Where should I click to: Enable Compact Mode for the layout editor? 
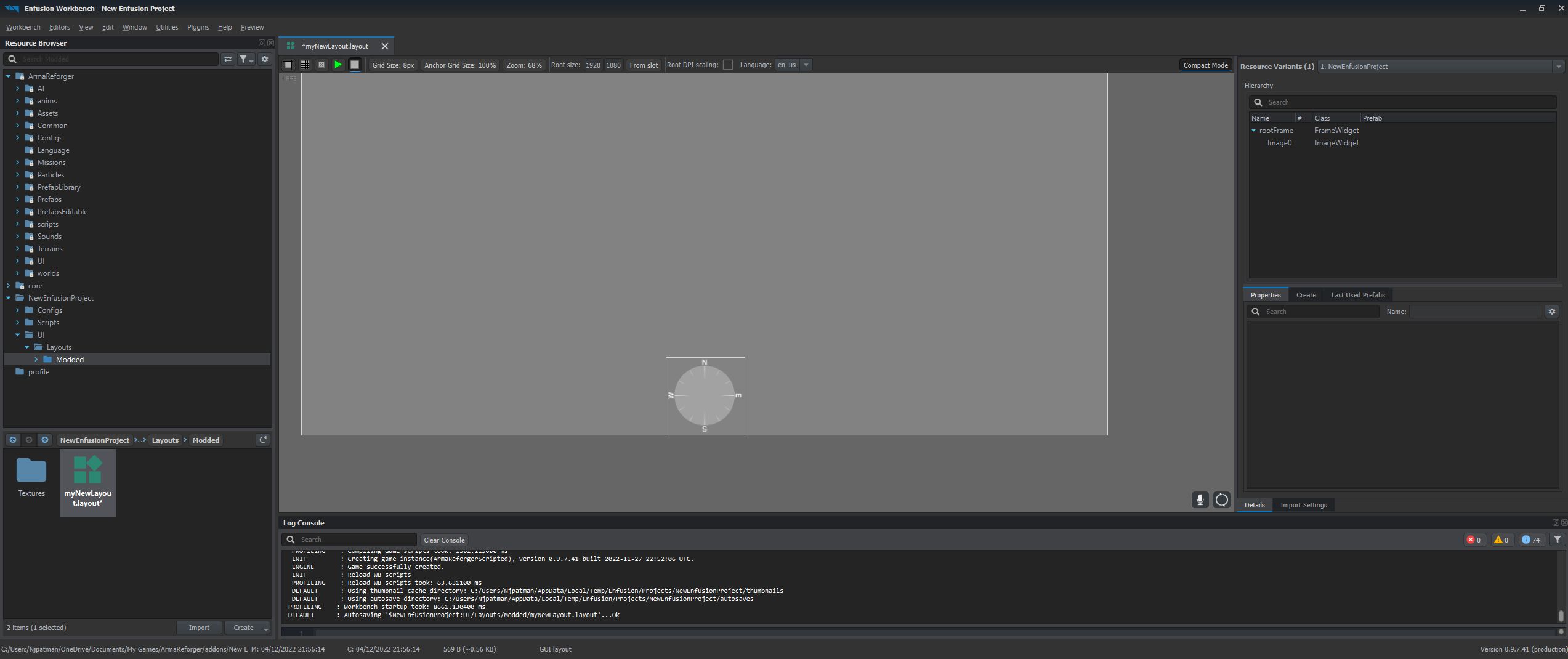click(1205, 65)
